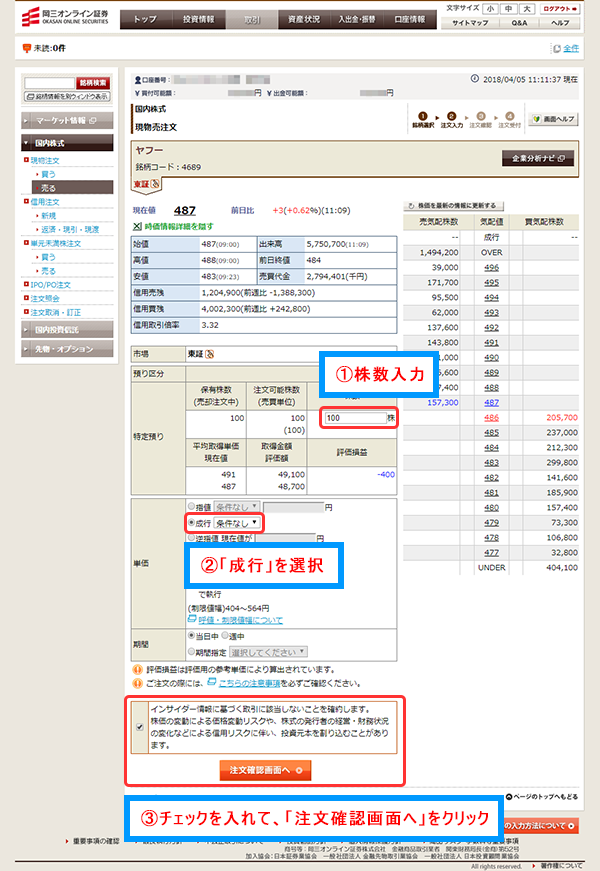Click 重要事項の確認 footer link
600x871 pixels.
[95, 841]
